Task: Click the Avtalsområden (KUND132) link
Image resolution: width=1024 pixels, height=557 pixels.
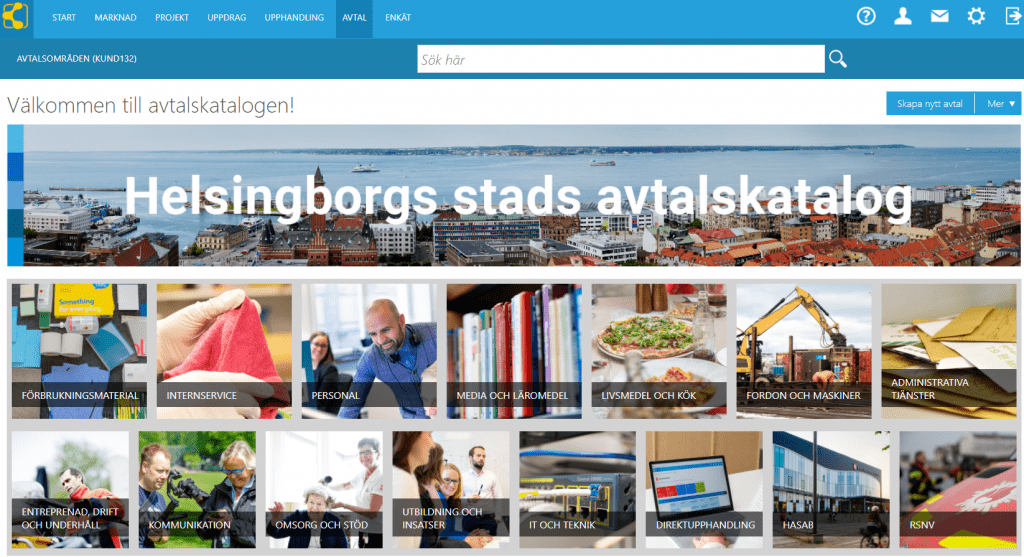Action: [x=76, y=59]
